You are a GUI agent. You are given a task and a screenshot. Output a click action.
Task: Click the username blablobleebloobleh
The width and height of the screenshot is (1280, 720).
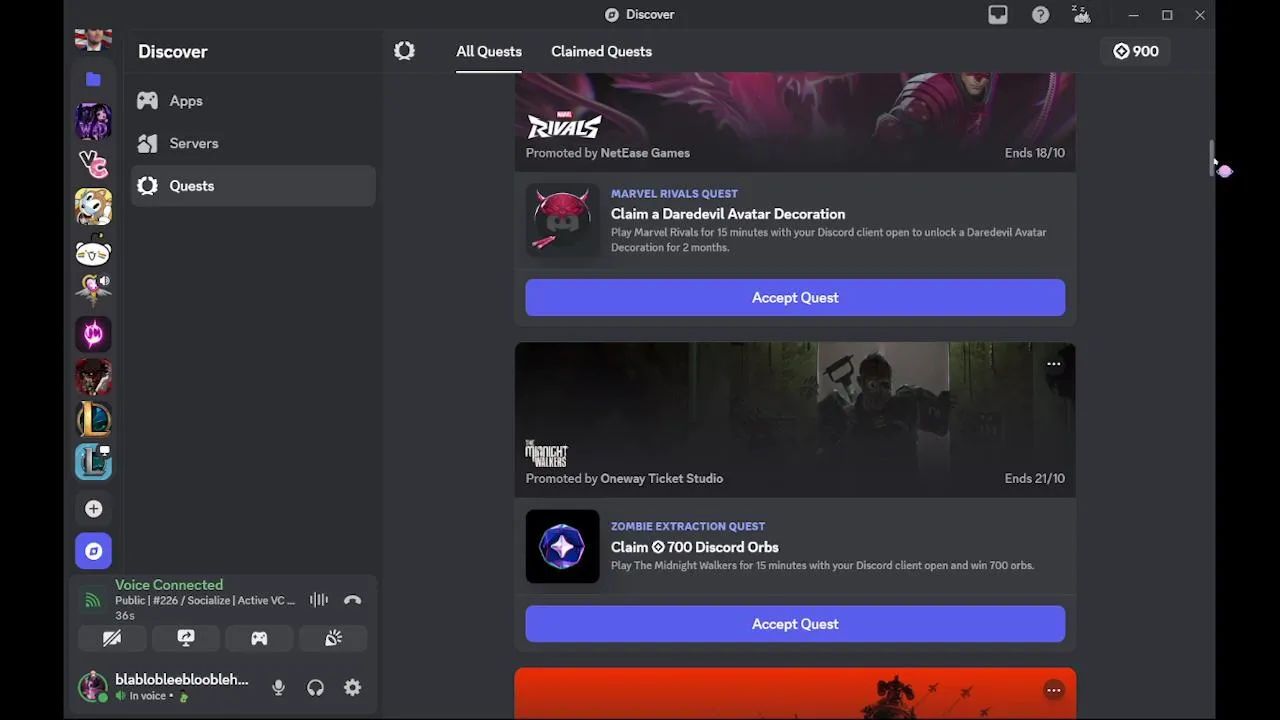coord(182,680)
